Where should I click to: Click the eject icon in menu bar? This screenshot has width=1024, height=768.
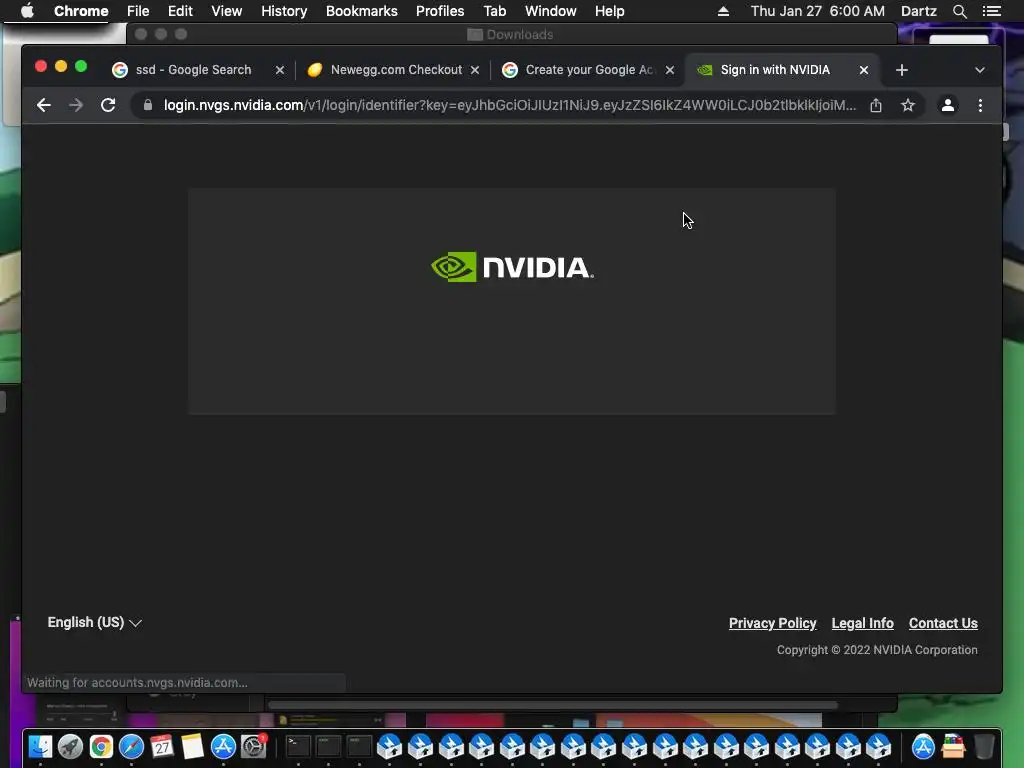[723, 11]
